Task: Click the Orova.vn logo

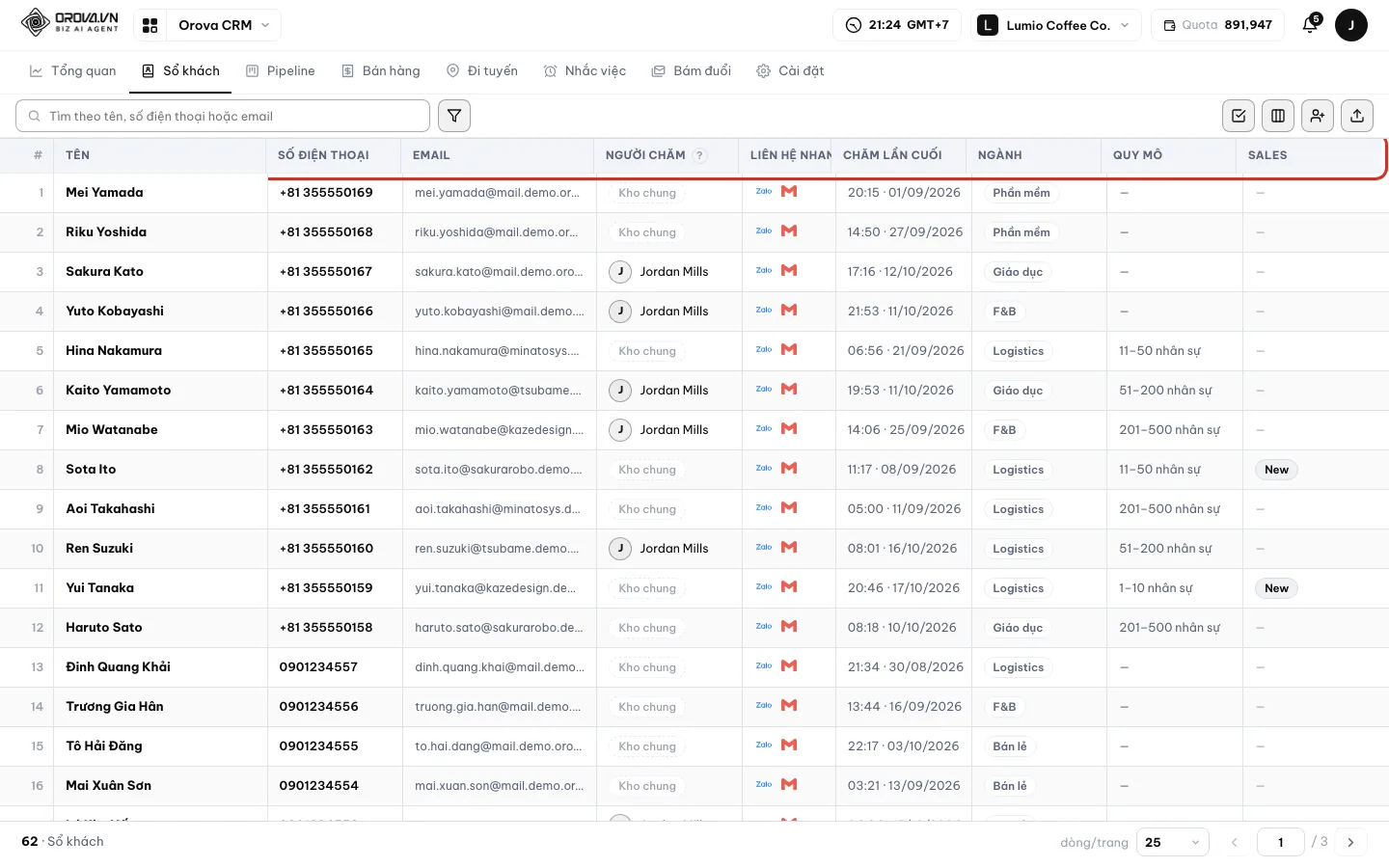Action: tap(70, 22)
